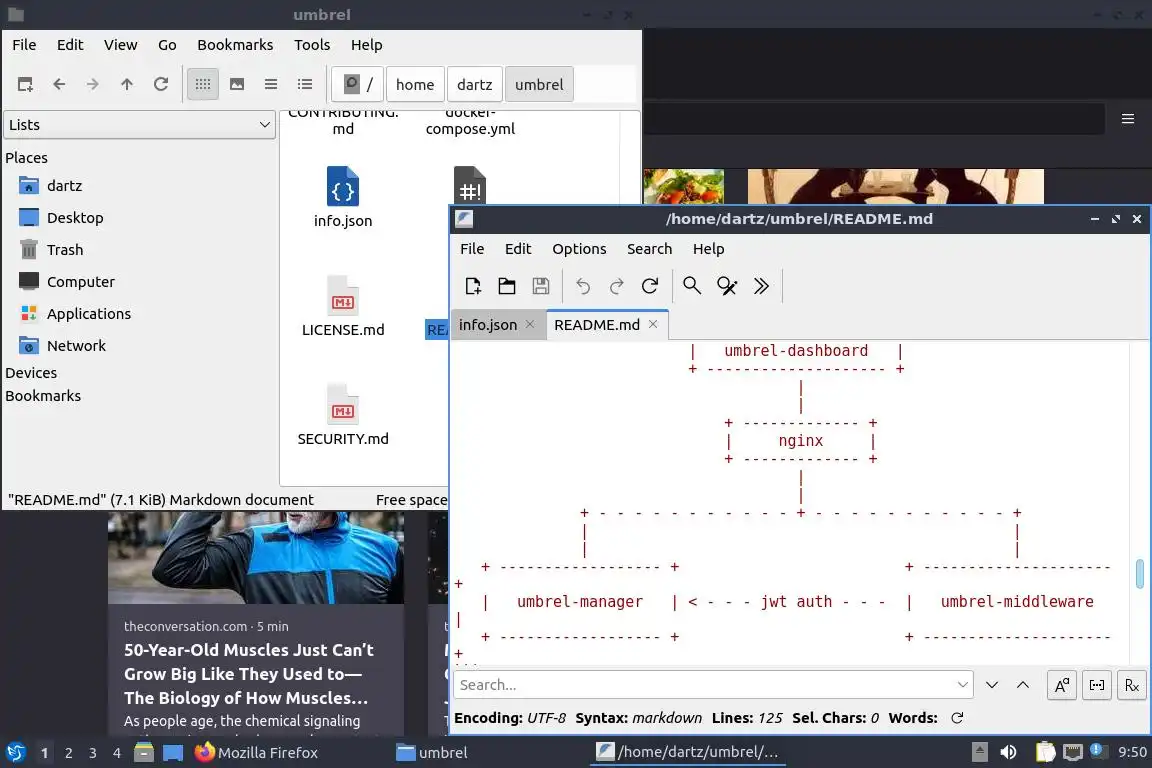Switch to info.json editor tab

[x=488, y=325]
